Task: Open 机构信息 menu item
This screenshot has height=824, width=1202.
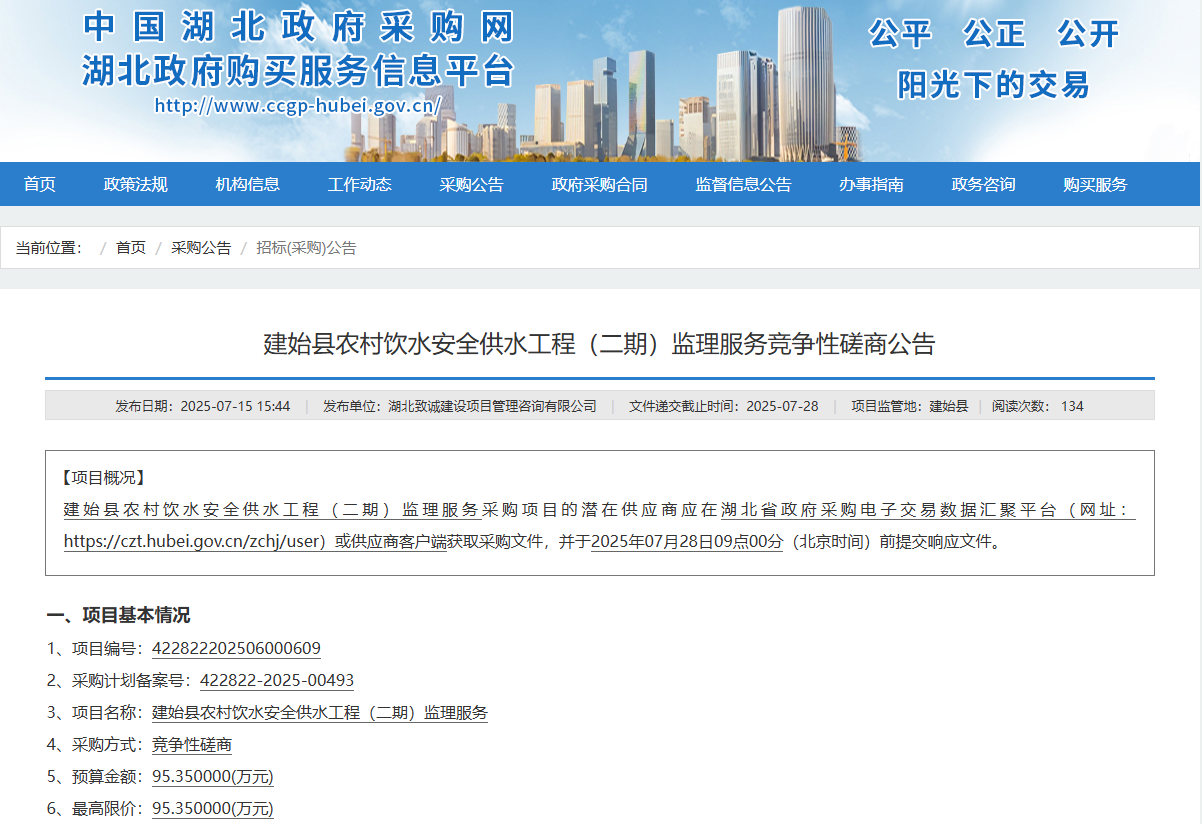Action: coord(248,184)
